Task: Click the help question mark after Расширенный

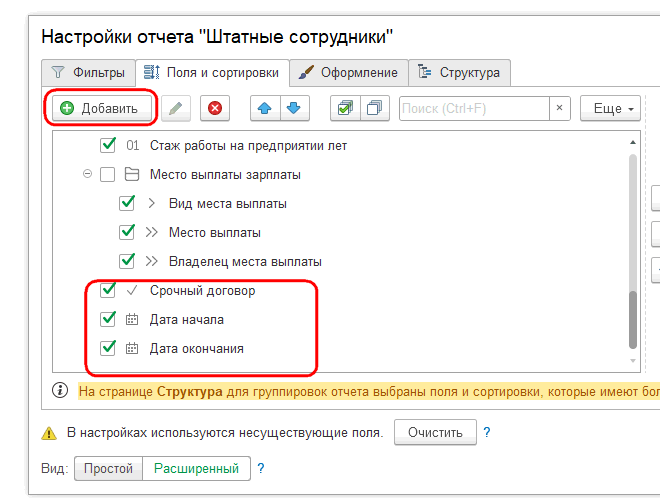Action: (x=261, y=469)
